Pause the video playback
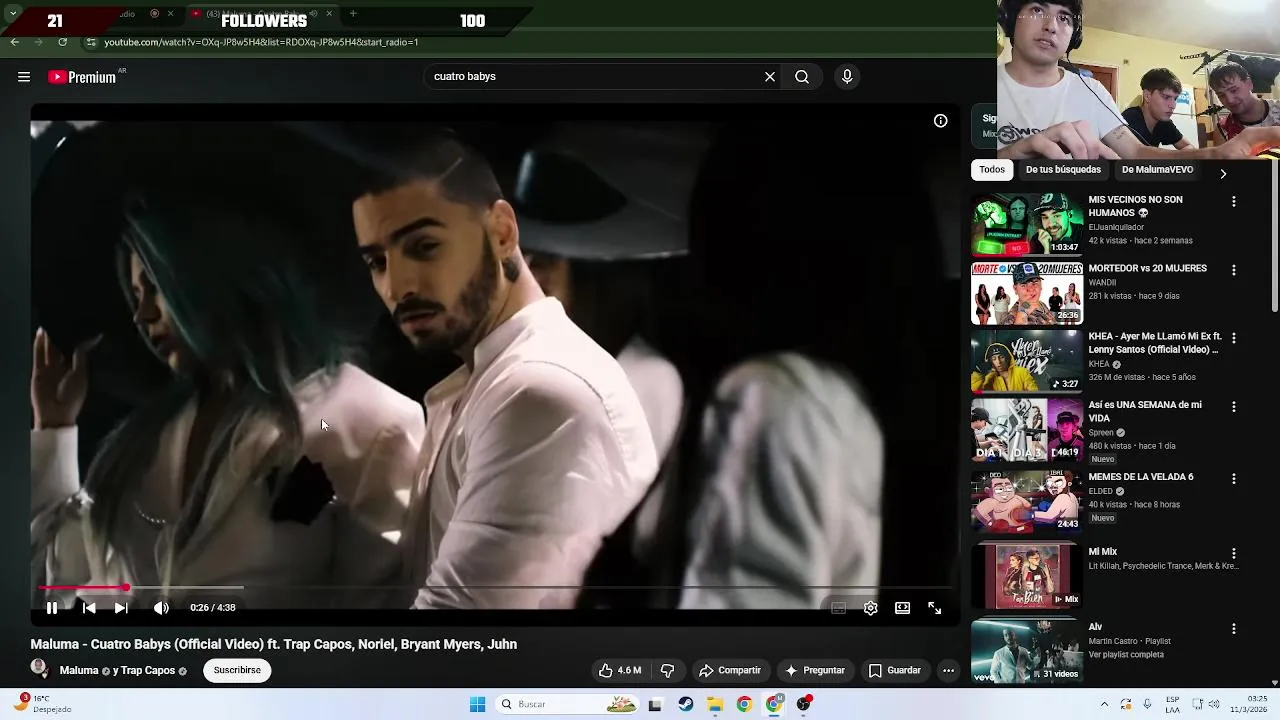The width and height of the screenshot is (1280, 720). [x=52, y=608]
